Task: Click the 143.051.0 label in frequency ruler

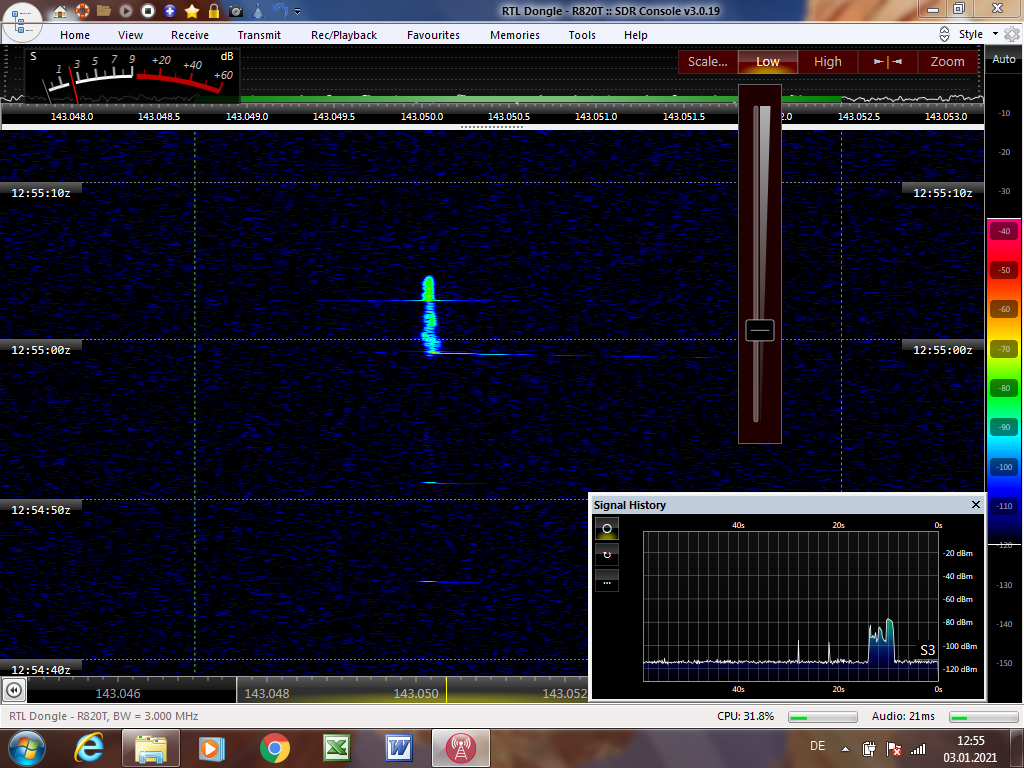Action: pos(596,116)
